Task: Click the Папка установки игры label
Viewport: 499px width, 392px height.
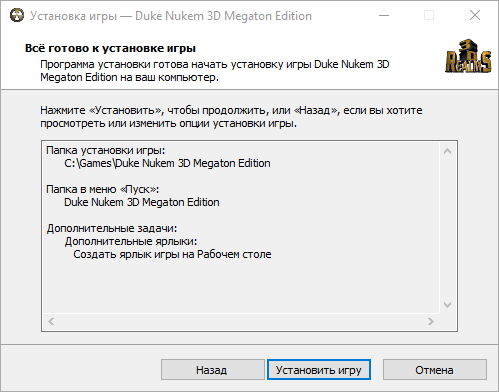Action: [x=105, y=150]
